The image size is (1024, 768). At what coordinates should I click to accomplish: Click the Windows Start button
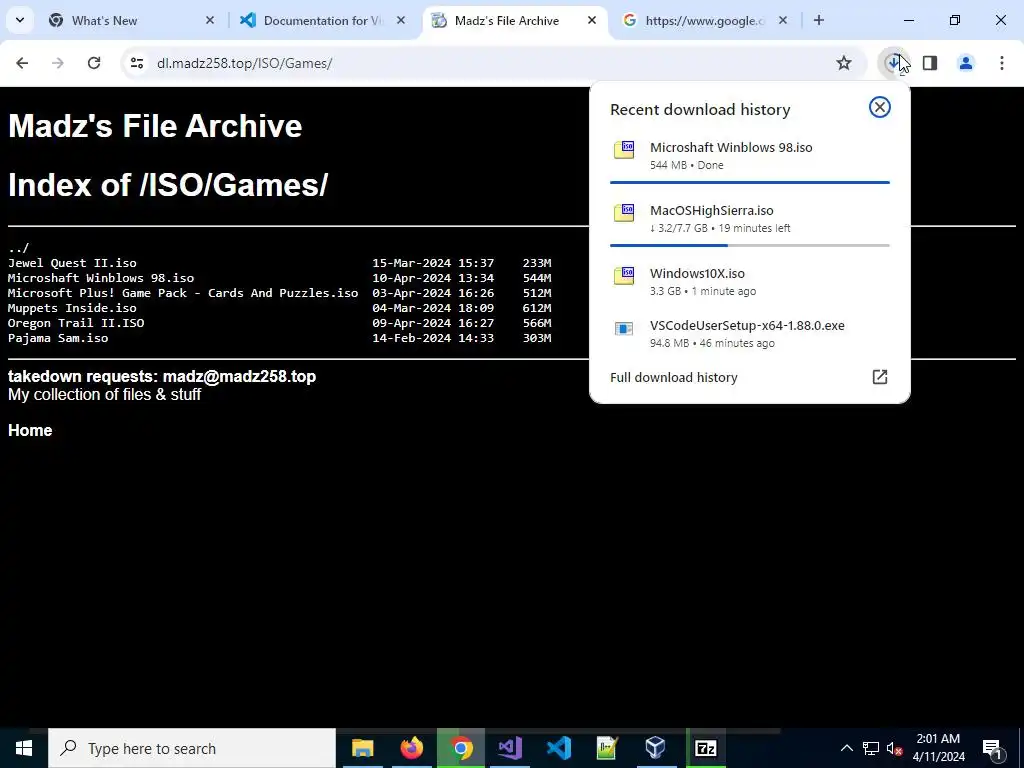[x=24, y=748]
